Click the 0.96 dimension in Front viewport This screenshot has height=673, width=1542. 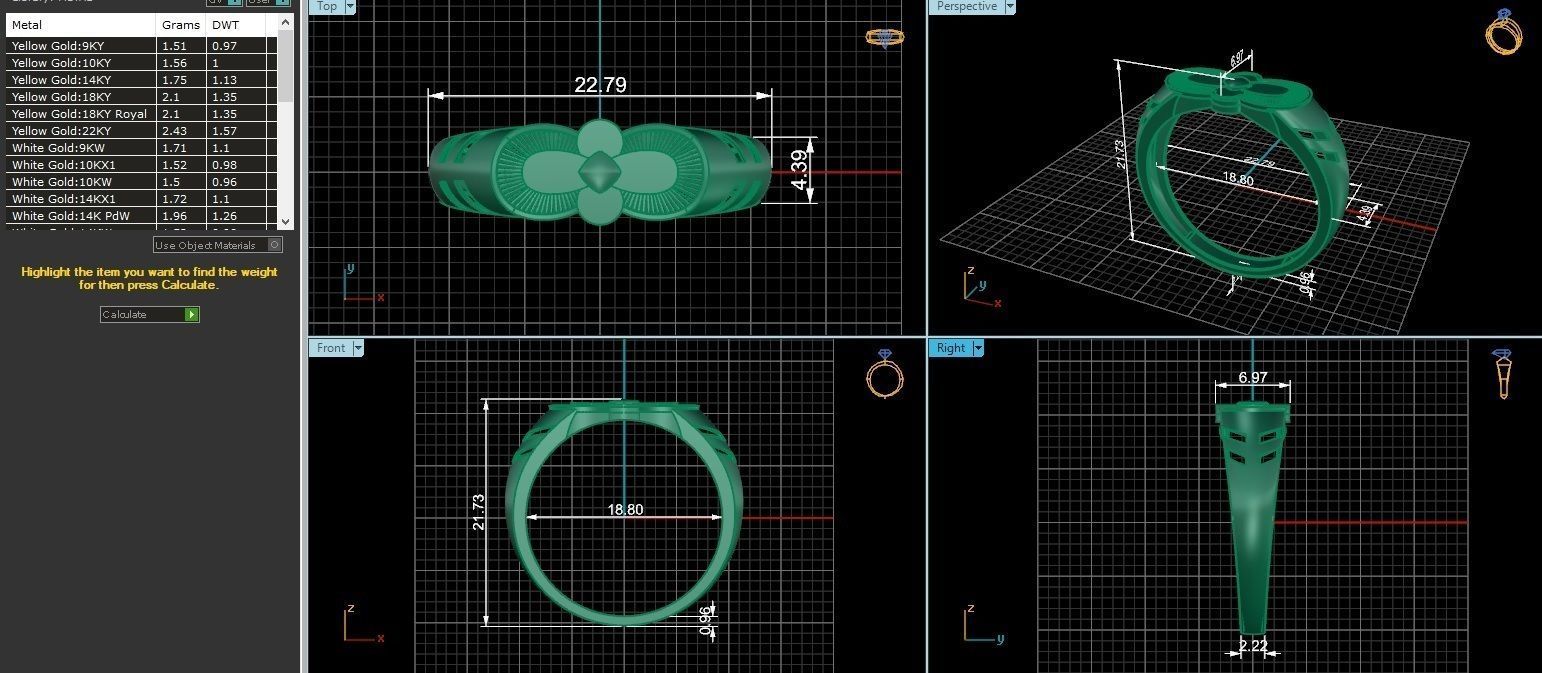coord(705,621)
